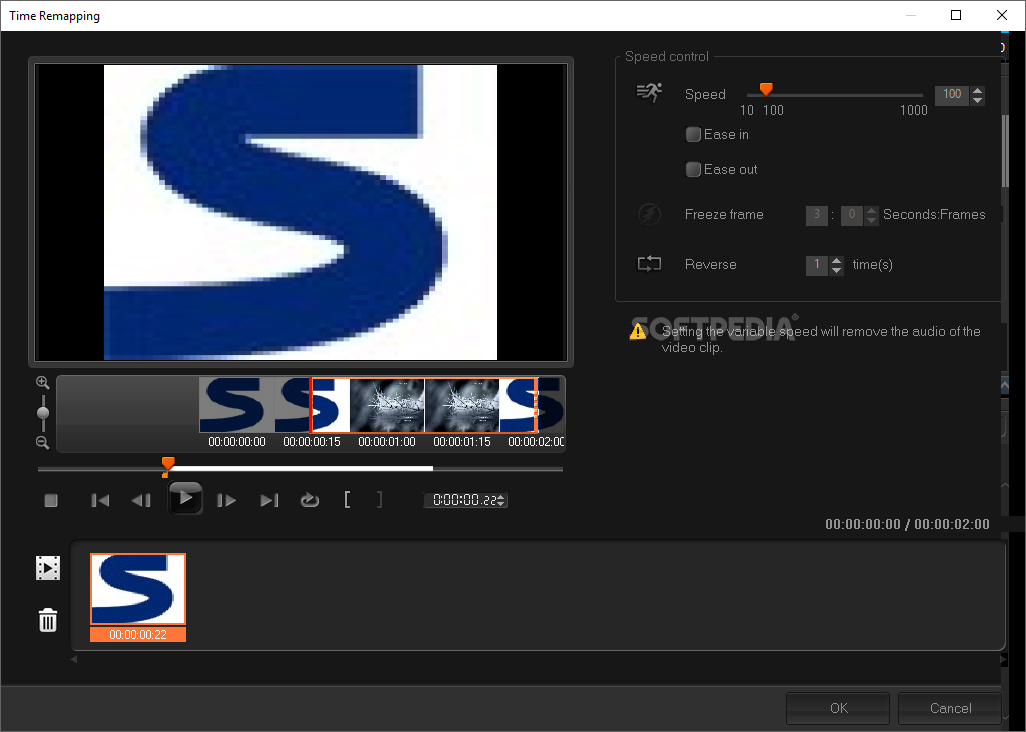Click the Reverse times input field
This screenshot has height=732, width=1026.
click(817, 265)
